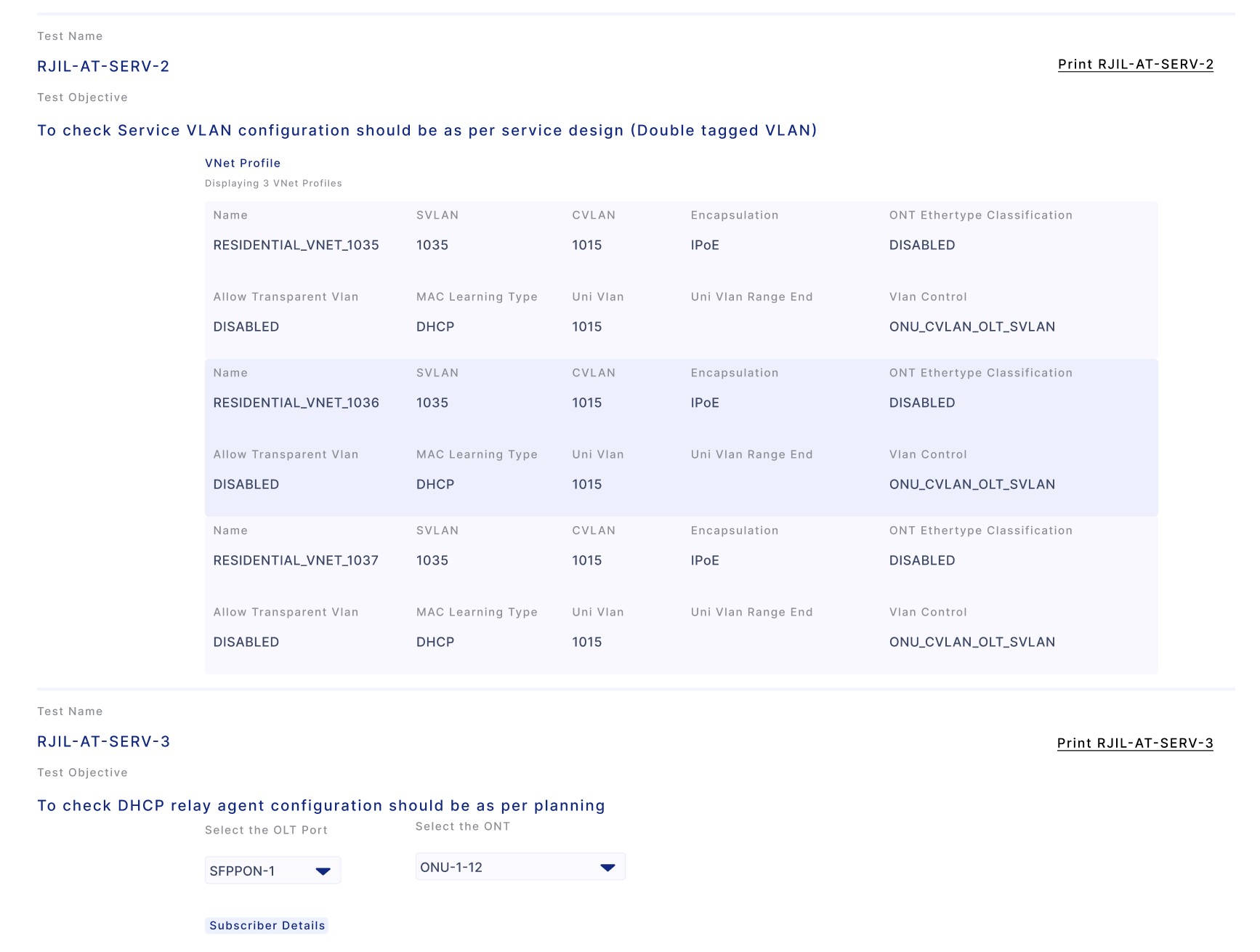
Task: Open the SFPPON-1 OLT port dropdown
Action: coord(272,871)
